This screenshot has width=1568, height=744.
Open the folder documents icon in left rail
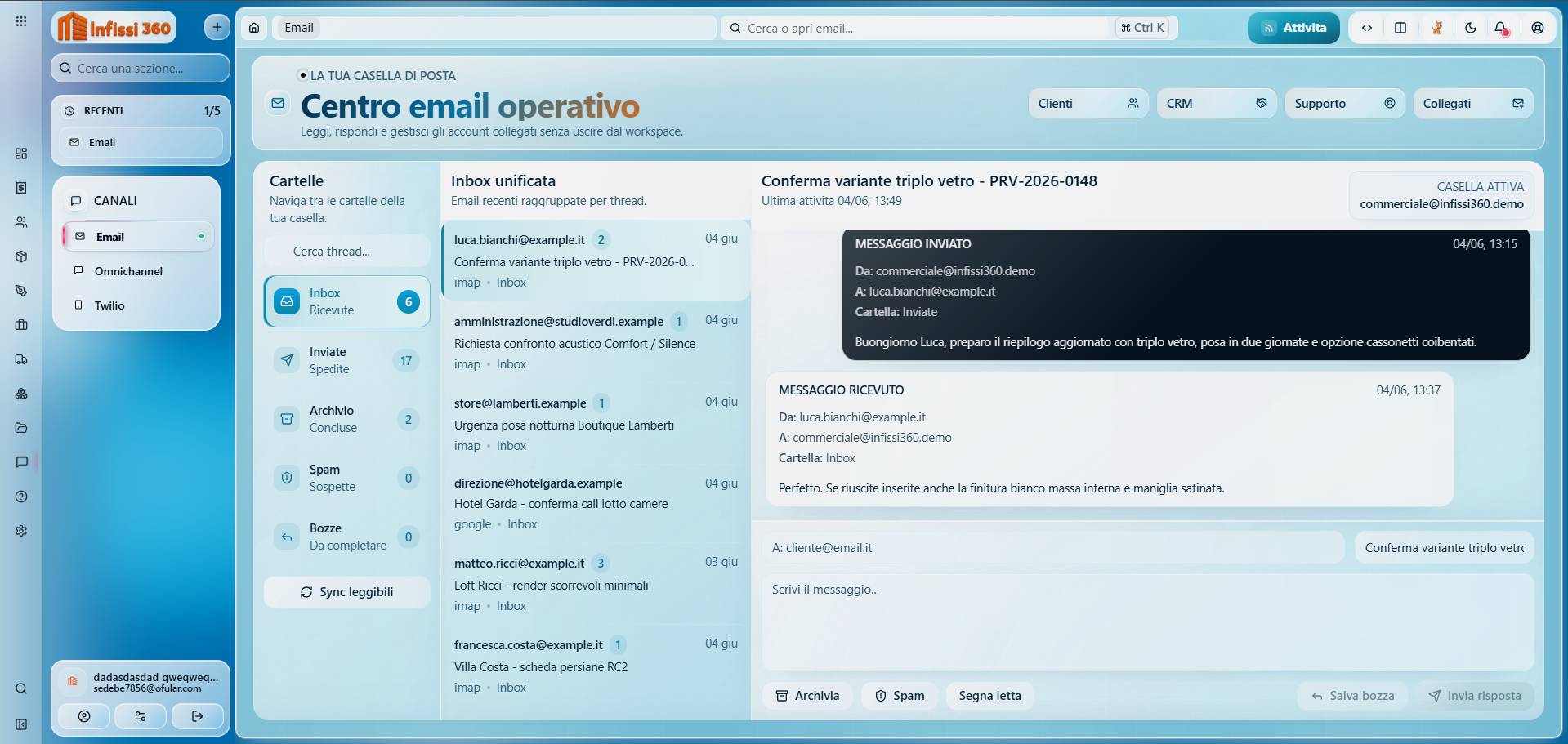pos(21,428)
